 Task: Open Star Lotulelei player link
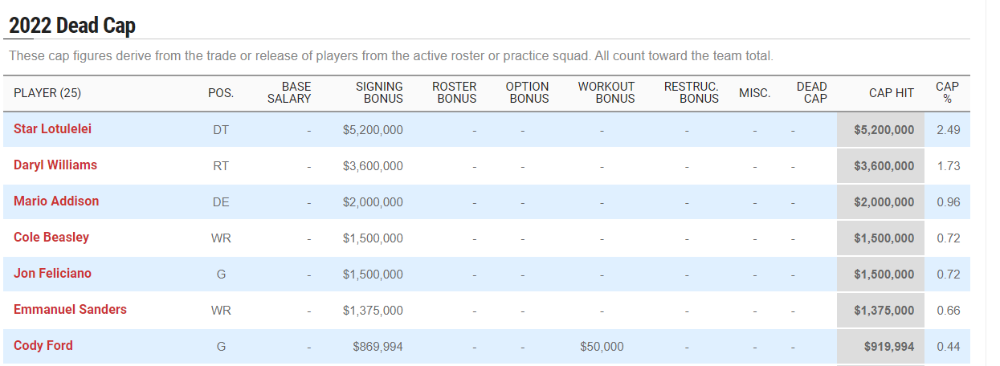point(52,129)
